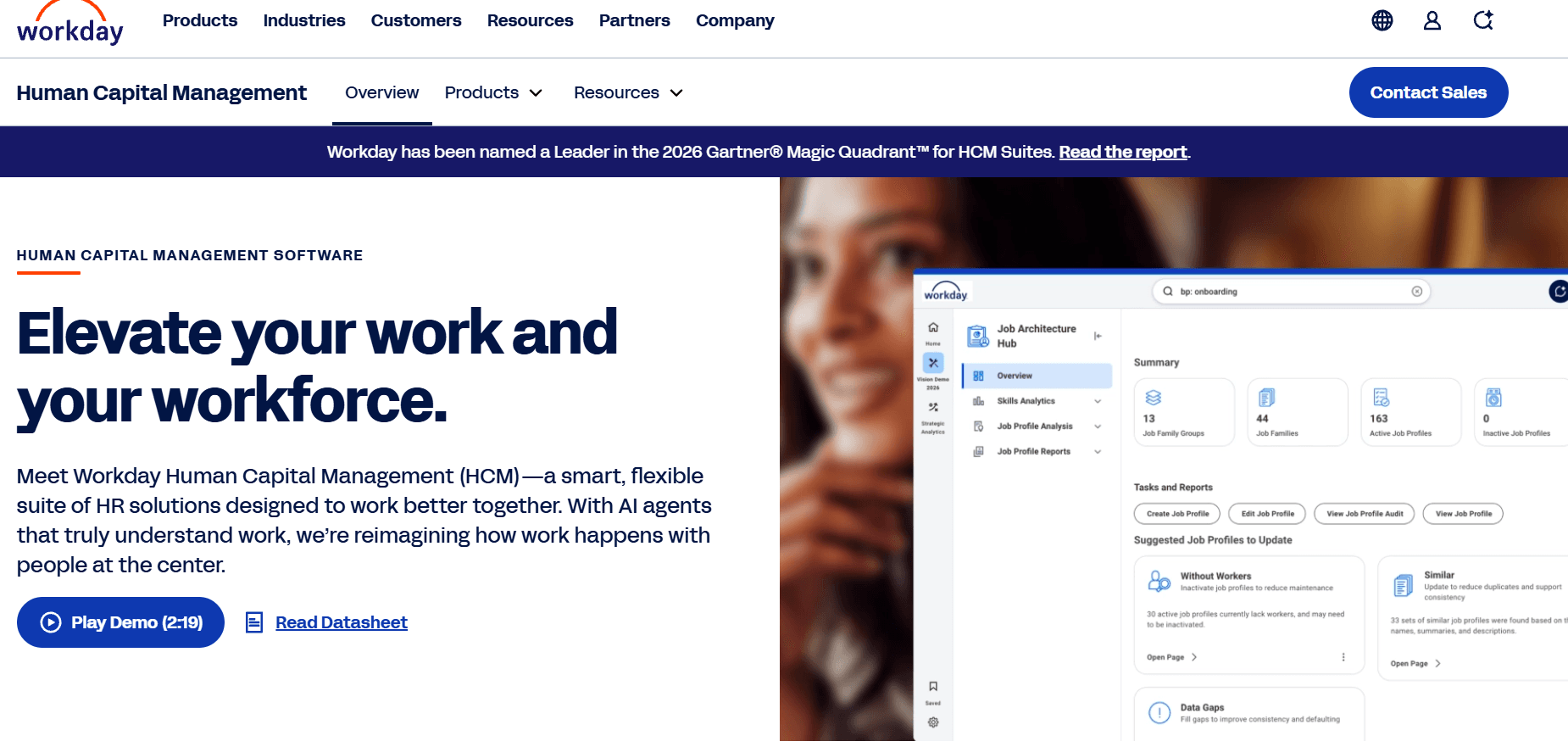Viewport: 1568px width, 747px height.
Task: Click the Contact Sales button
Action: (1428, 92)
